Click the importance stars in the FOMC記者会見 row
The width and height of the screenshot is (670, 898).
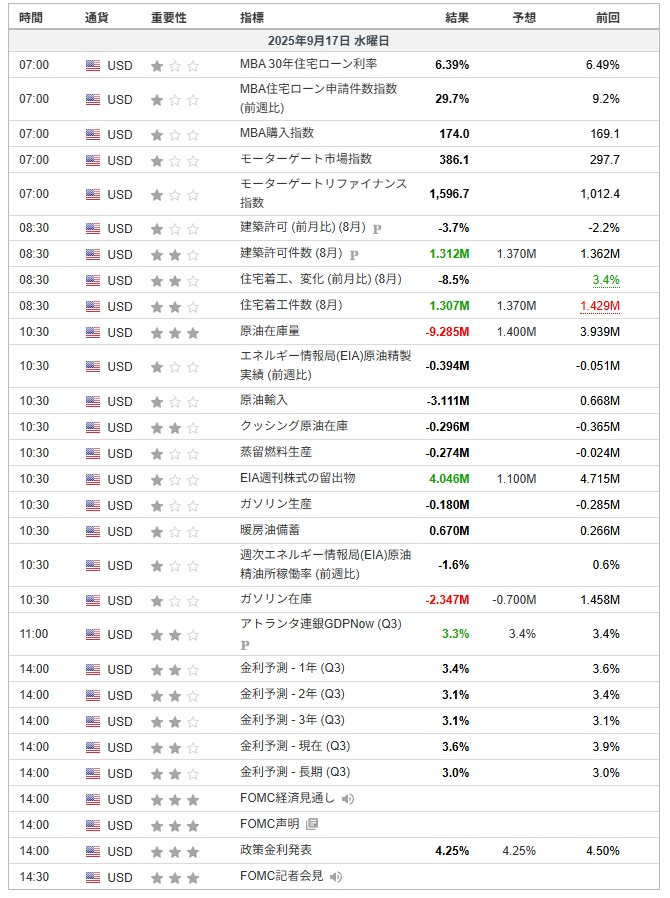[175, 877]
